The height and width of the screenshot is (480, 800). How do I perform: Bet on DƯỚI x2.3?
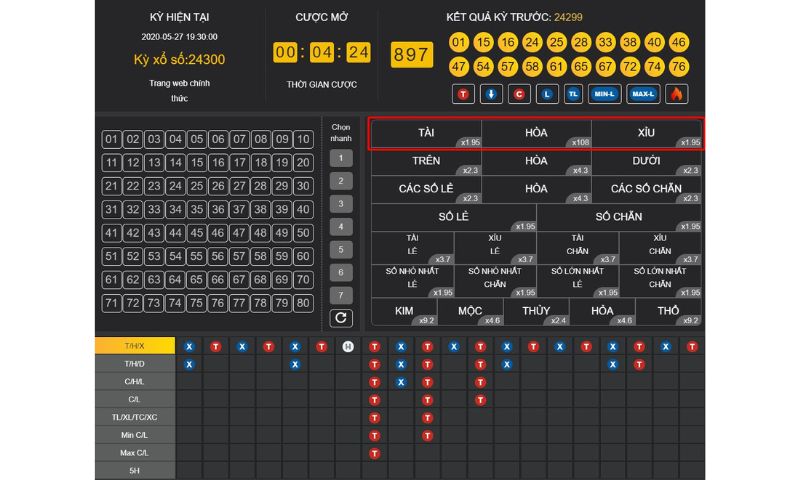(x=646, y=162)
